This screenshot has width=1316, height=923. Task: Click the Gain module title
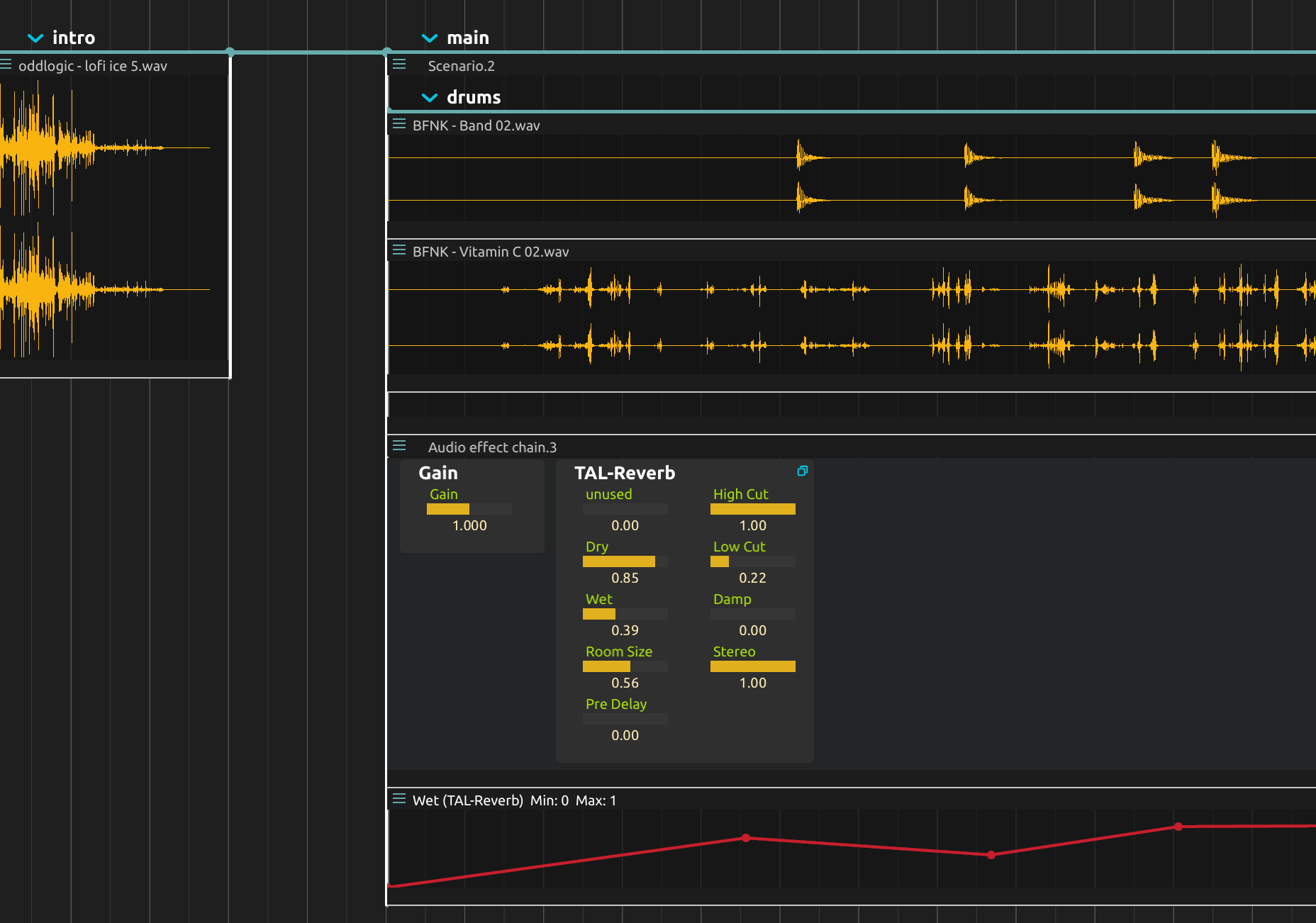pos(438,473)
